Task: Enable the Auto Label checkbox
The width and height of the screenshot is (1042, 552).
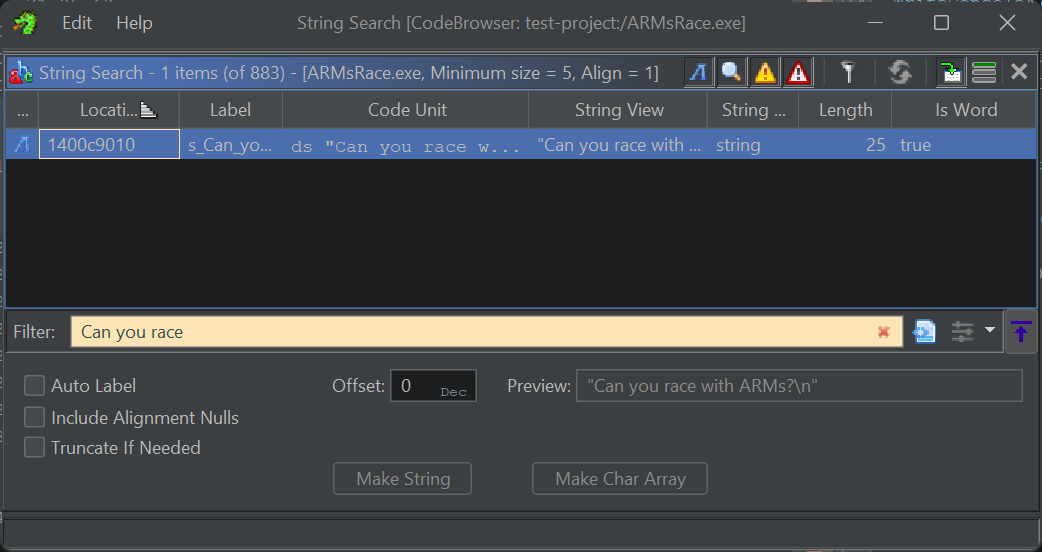Action: point(35,386)
